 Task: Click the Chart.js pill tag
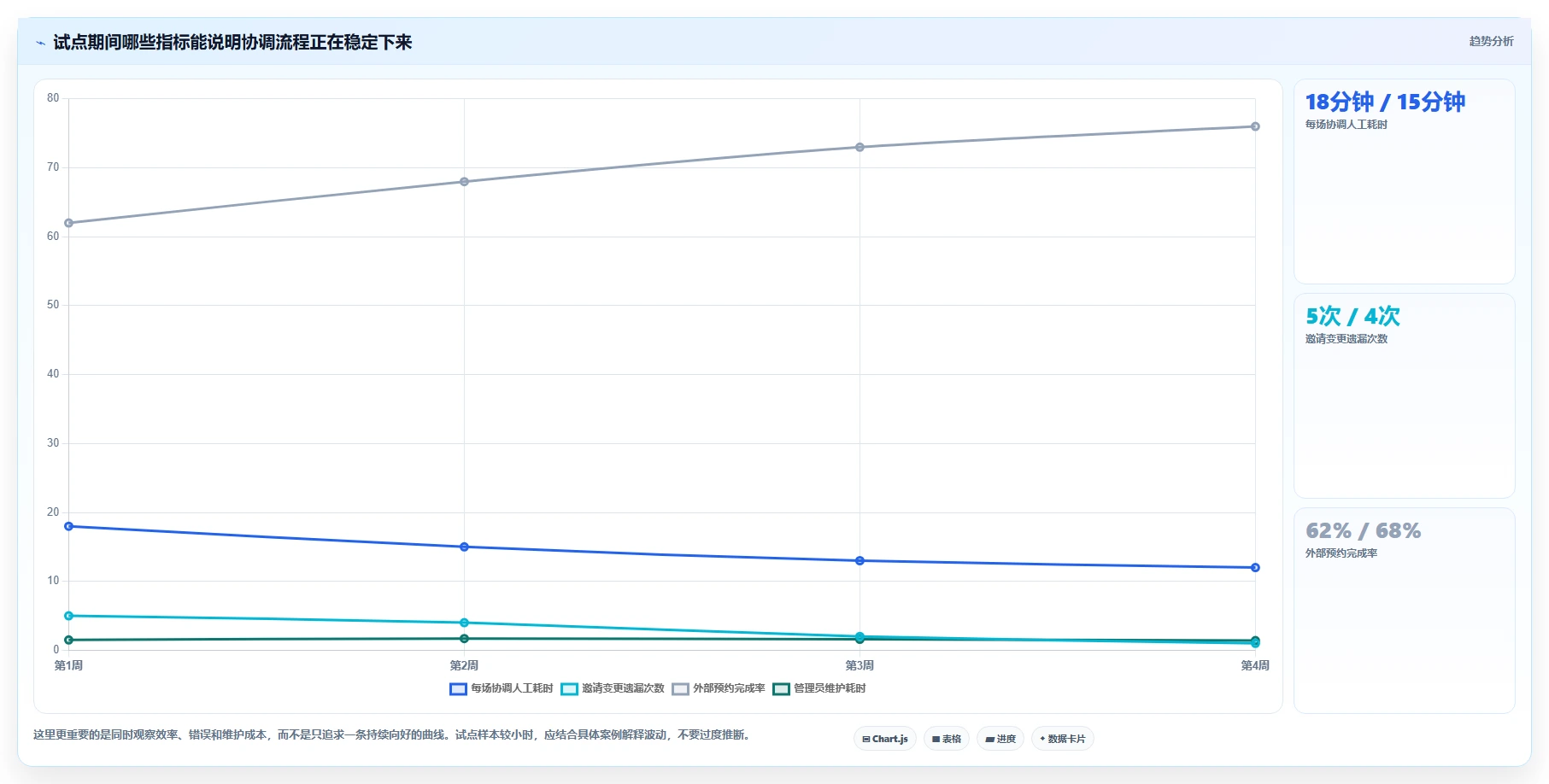click(885, 739)
